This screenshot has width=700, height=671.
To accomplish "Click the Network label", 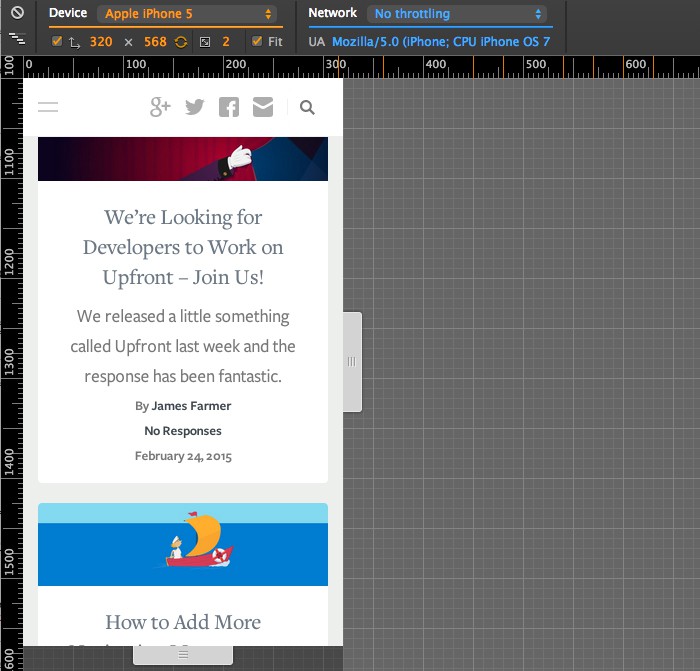I will click(x=333, y=13).
